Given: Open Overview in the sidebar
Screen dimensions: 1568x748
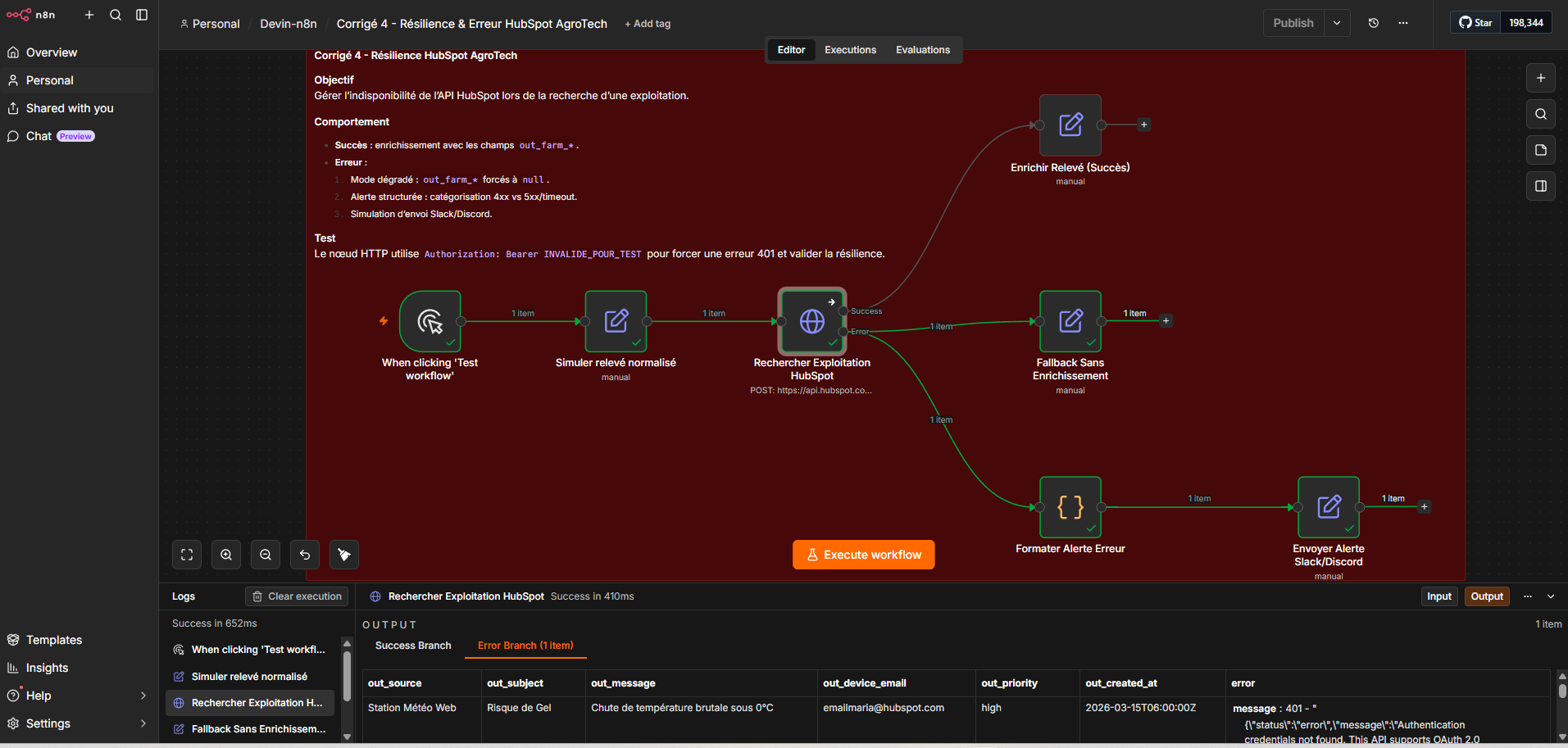Looking at the screenshot, I should tap(79, 52).
